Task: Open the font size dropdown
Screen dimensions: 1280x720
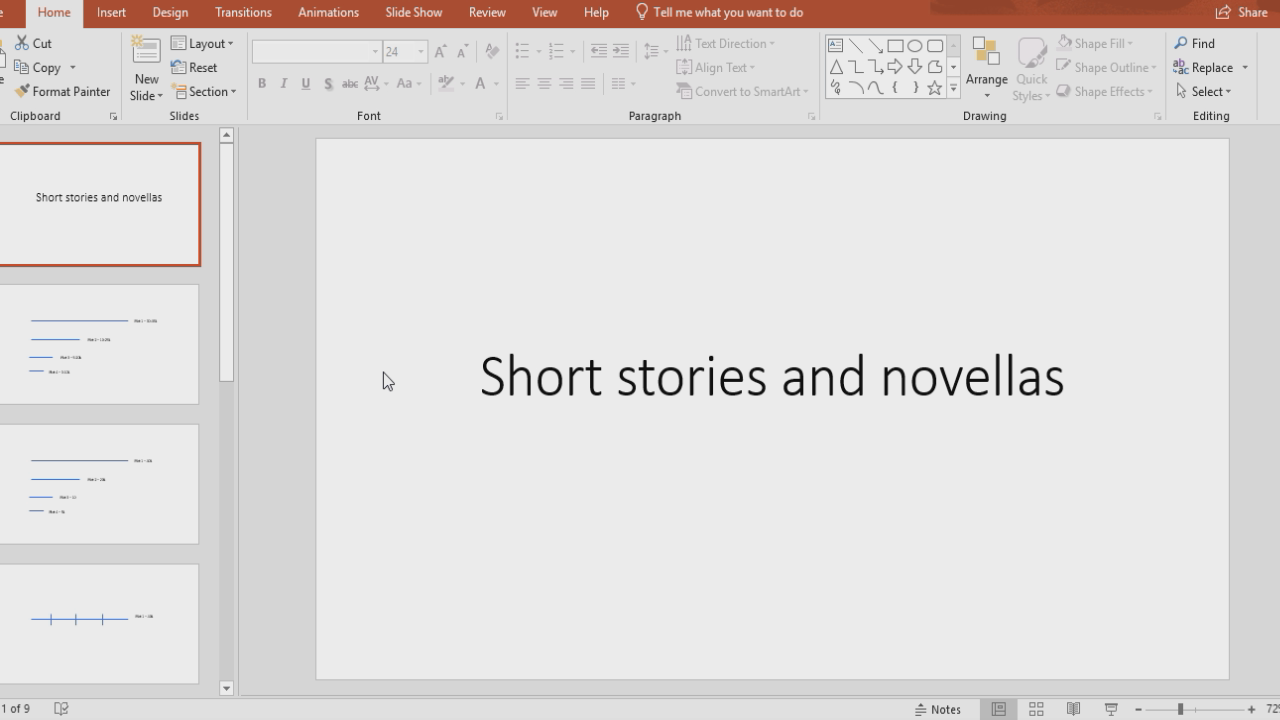Action: click(419, 51)
